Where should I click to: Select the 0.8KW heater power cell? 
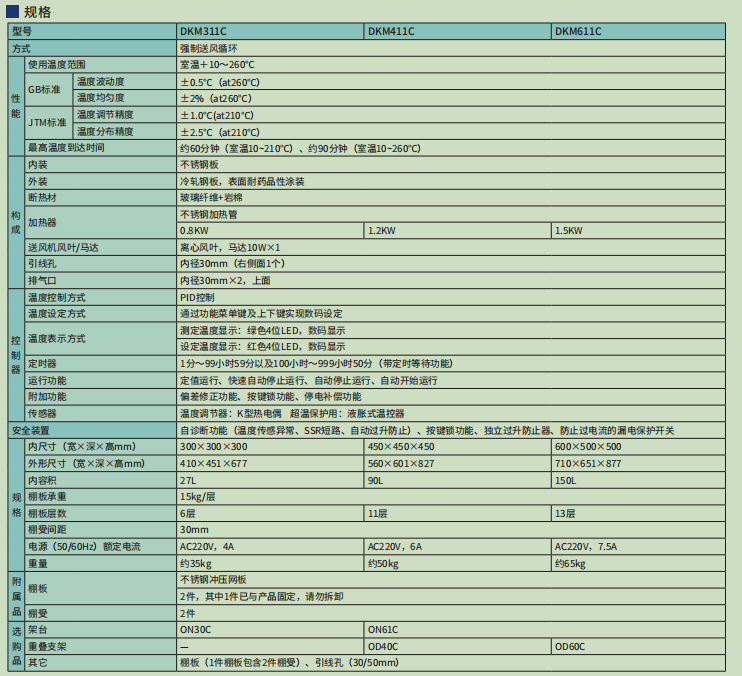pos(270,231)
